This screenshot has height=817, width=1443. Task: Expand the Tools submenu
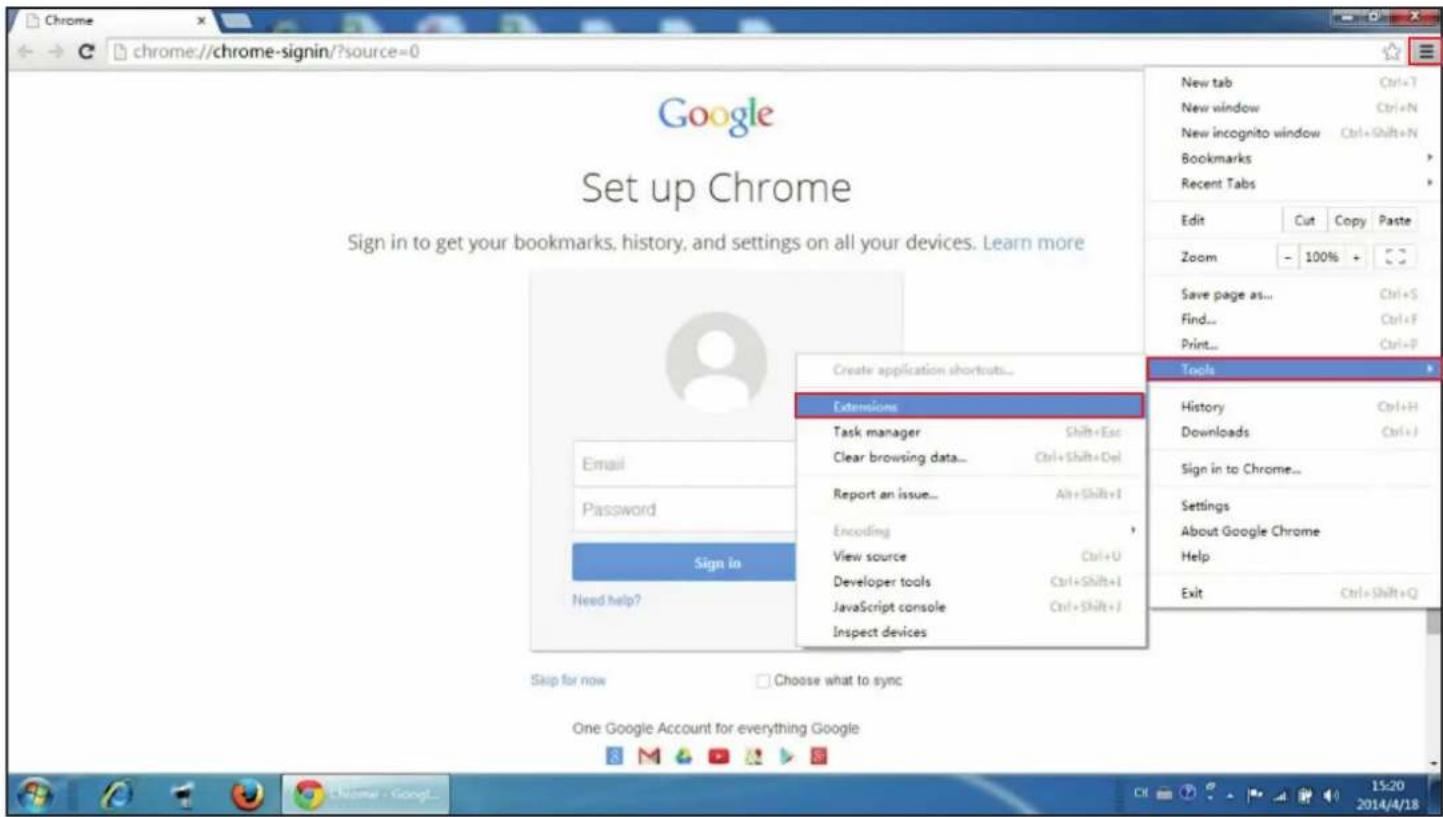point(1294,369)
